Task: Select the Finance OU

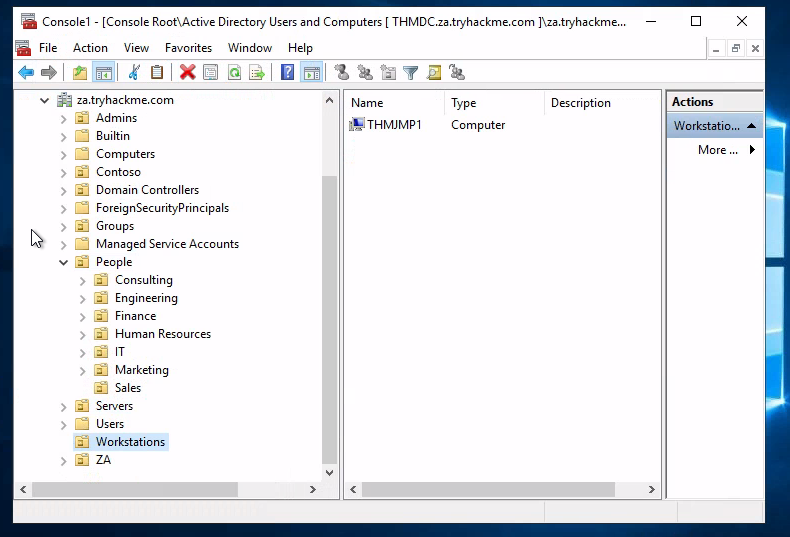Action: point(136,316)
